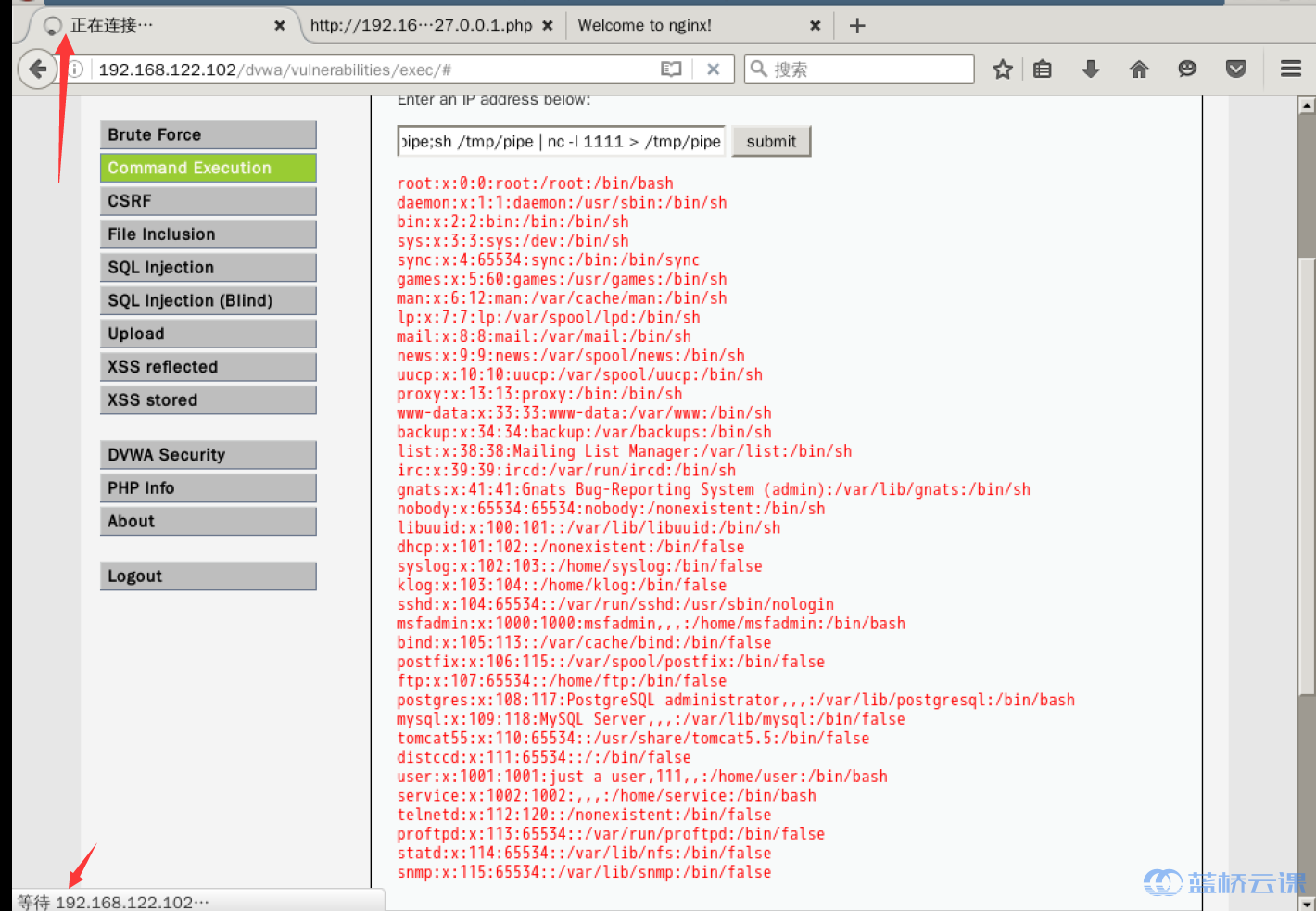Open the XSS stored page

[209, 400]
